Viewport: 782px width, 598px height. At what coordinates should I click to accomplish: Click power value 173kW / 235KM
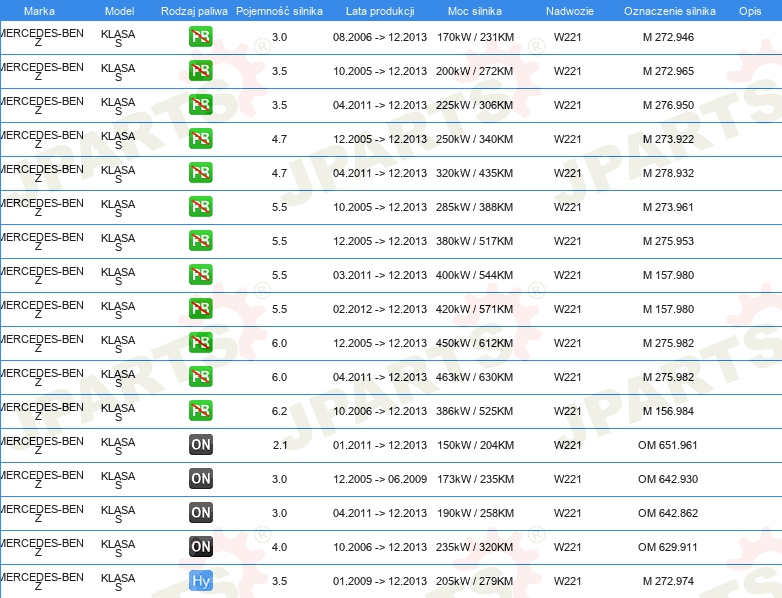pos(475,478)
